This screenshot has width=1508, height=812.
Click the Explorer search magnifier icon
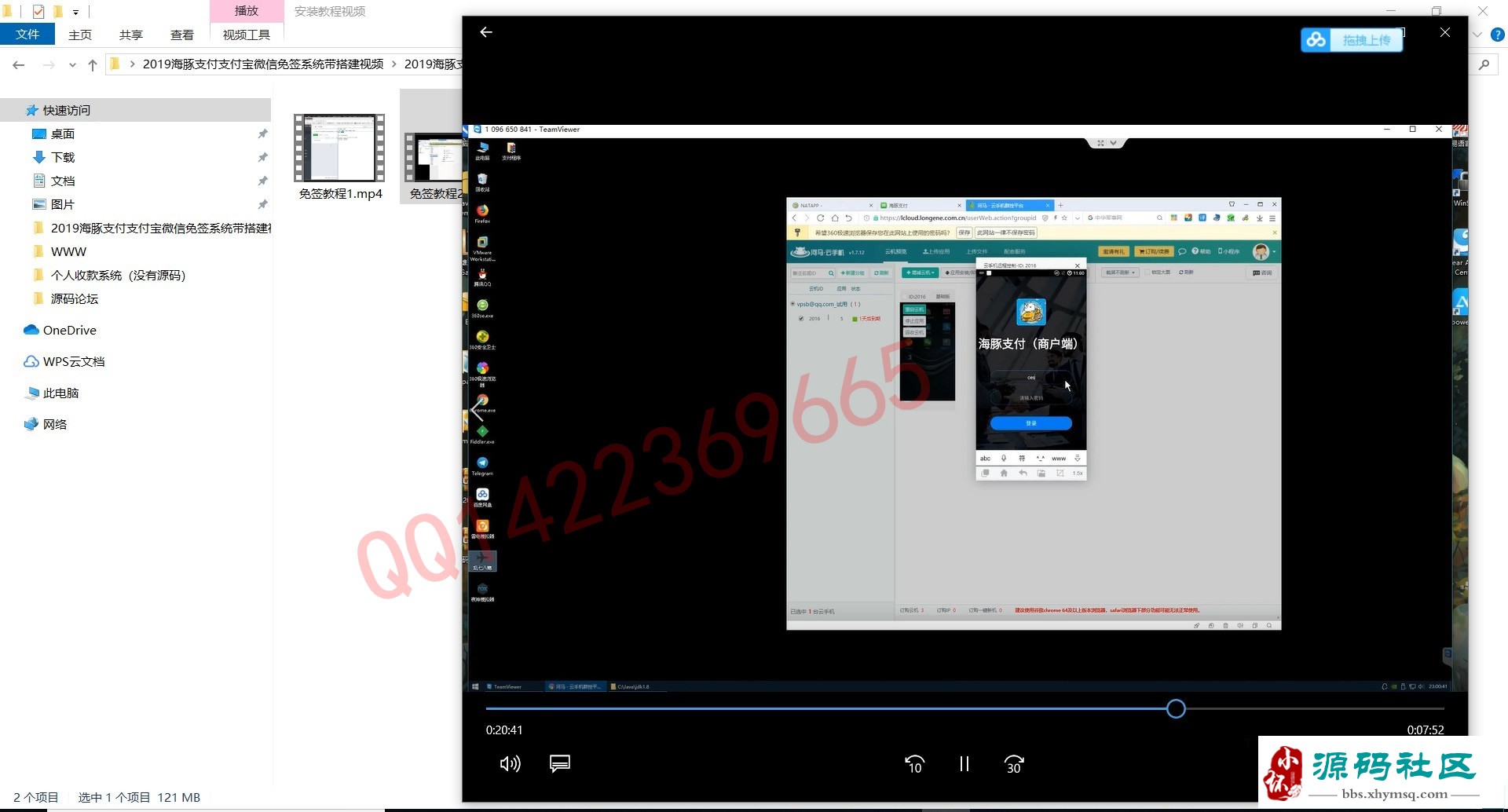point(1484,64)
